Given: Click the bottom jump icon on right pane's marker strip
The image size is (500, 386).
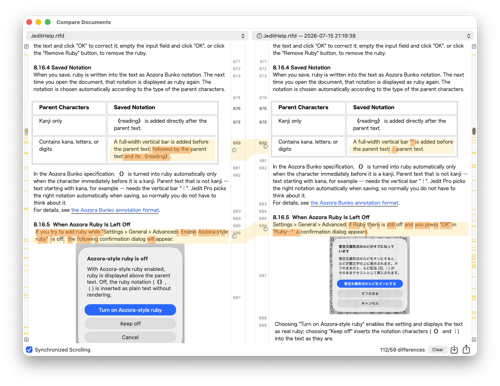Looking at the screenshot, I should click(474, 339).
